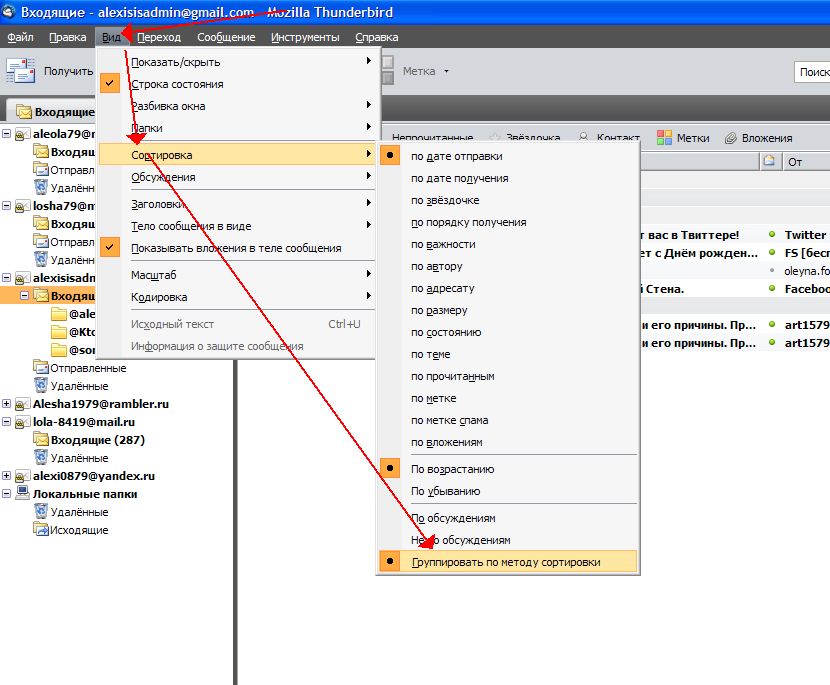The image size is (830, 685).
Task: Click the read-status column header icon
Action: click(769, 160)
